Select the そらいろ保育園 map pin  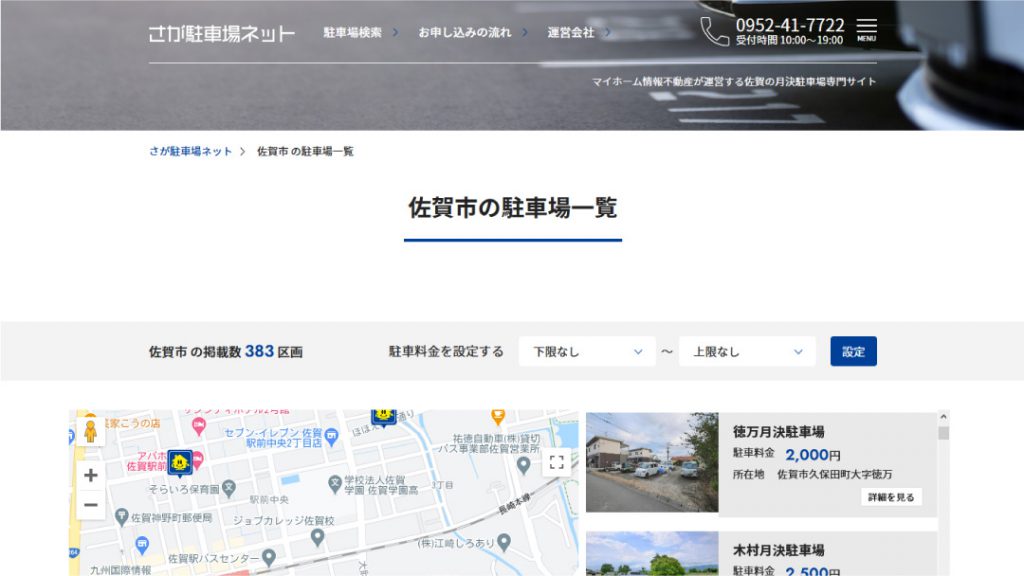coord(229,488)
